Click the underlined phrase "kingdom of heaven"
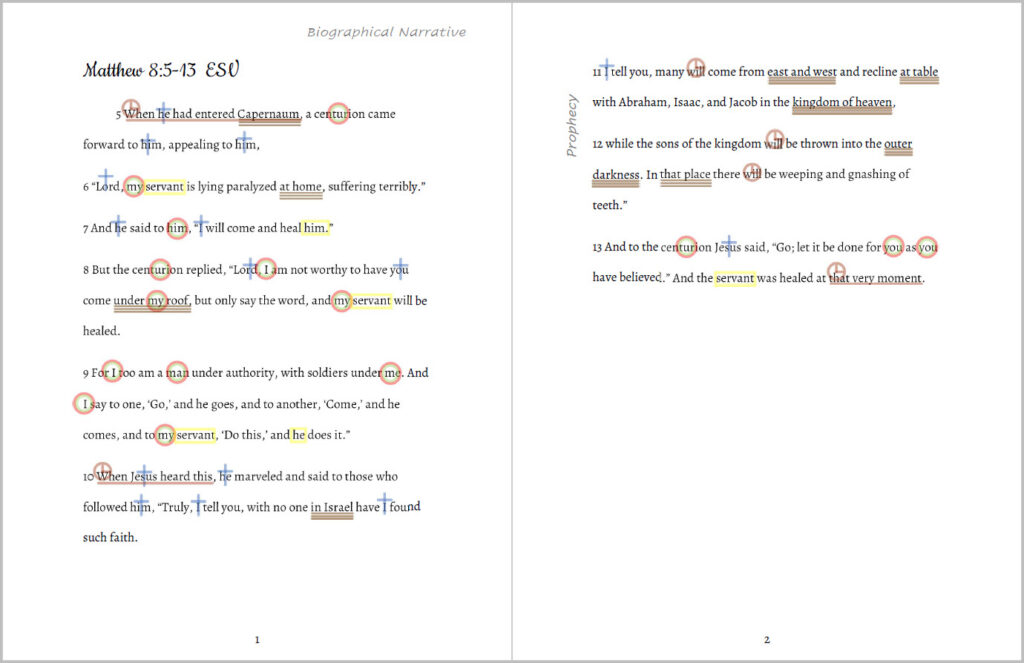 (842, 102)
